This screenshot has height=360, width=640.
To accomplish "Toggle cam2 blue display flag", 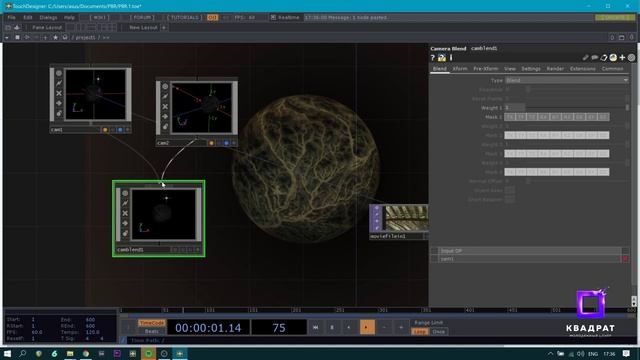I will coord(226,143).
